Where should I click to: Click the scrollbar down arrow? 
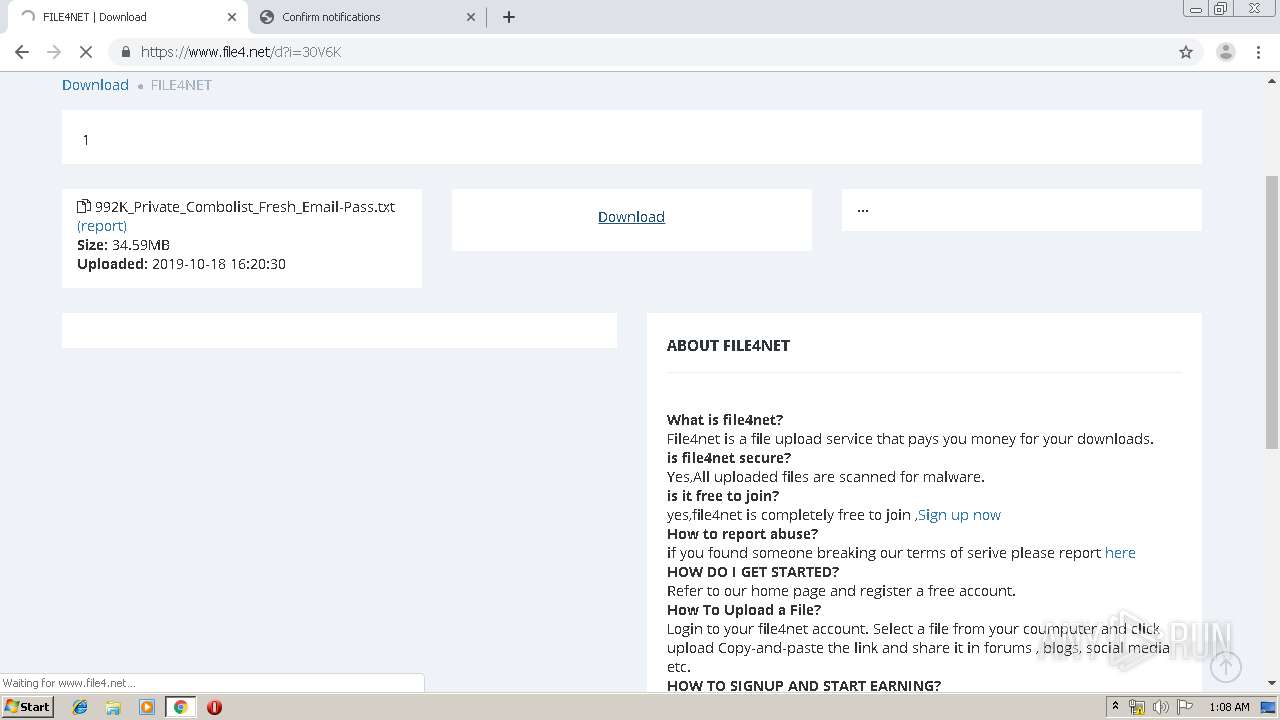tap(1272, 683)
